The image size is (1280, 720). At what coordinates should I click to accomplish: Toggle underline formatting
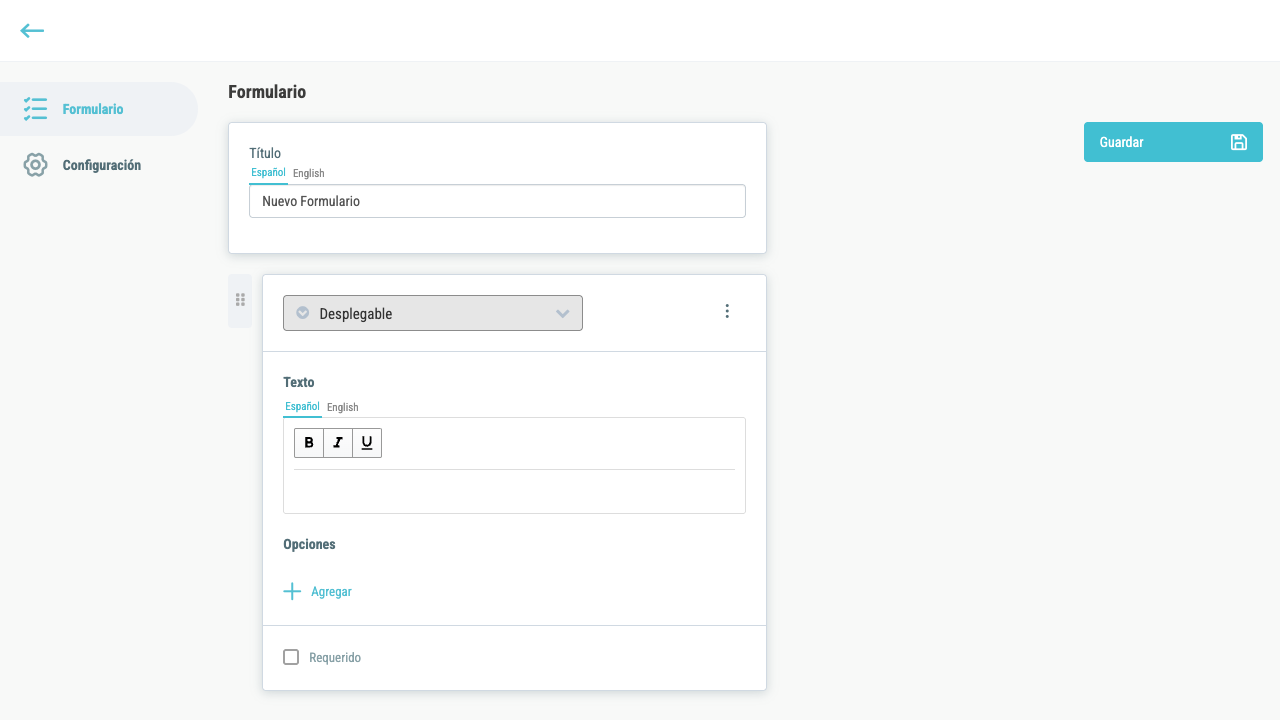367,443
